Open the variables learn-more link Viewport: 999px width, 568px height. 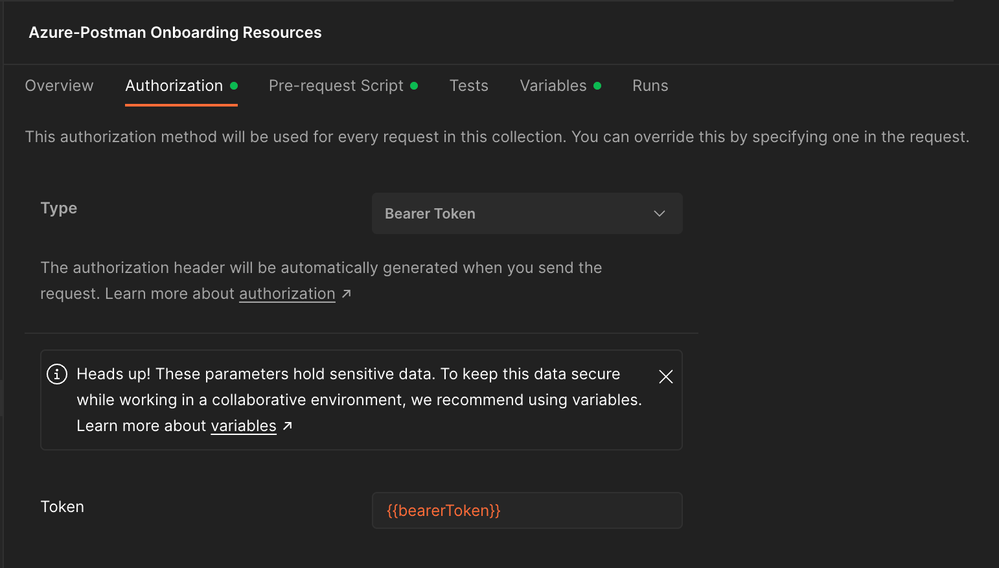(243, 426)
